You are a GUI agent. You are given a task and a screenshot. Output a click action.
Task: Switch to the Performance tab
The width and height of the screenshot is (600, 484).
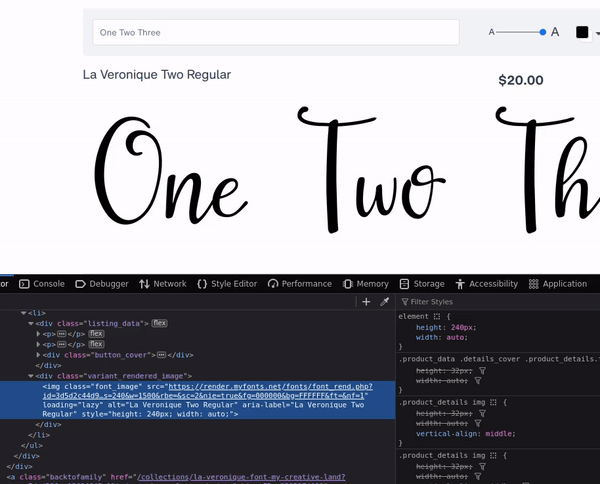pos(300,284)
